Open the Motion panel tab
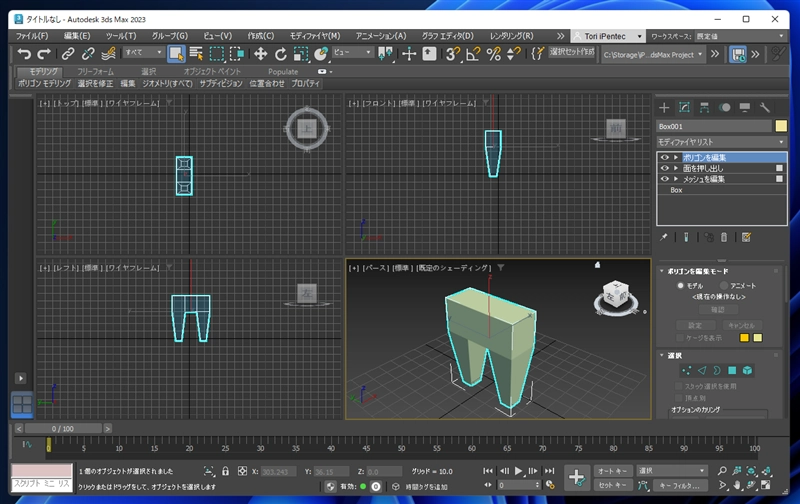 click(724, 107)
